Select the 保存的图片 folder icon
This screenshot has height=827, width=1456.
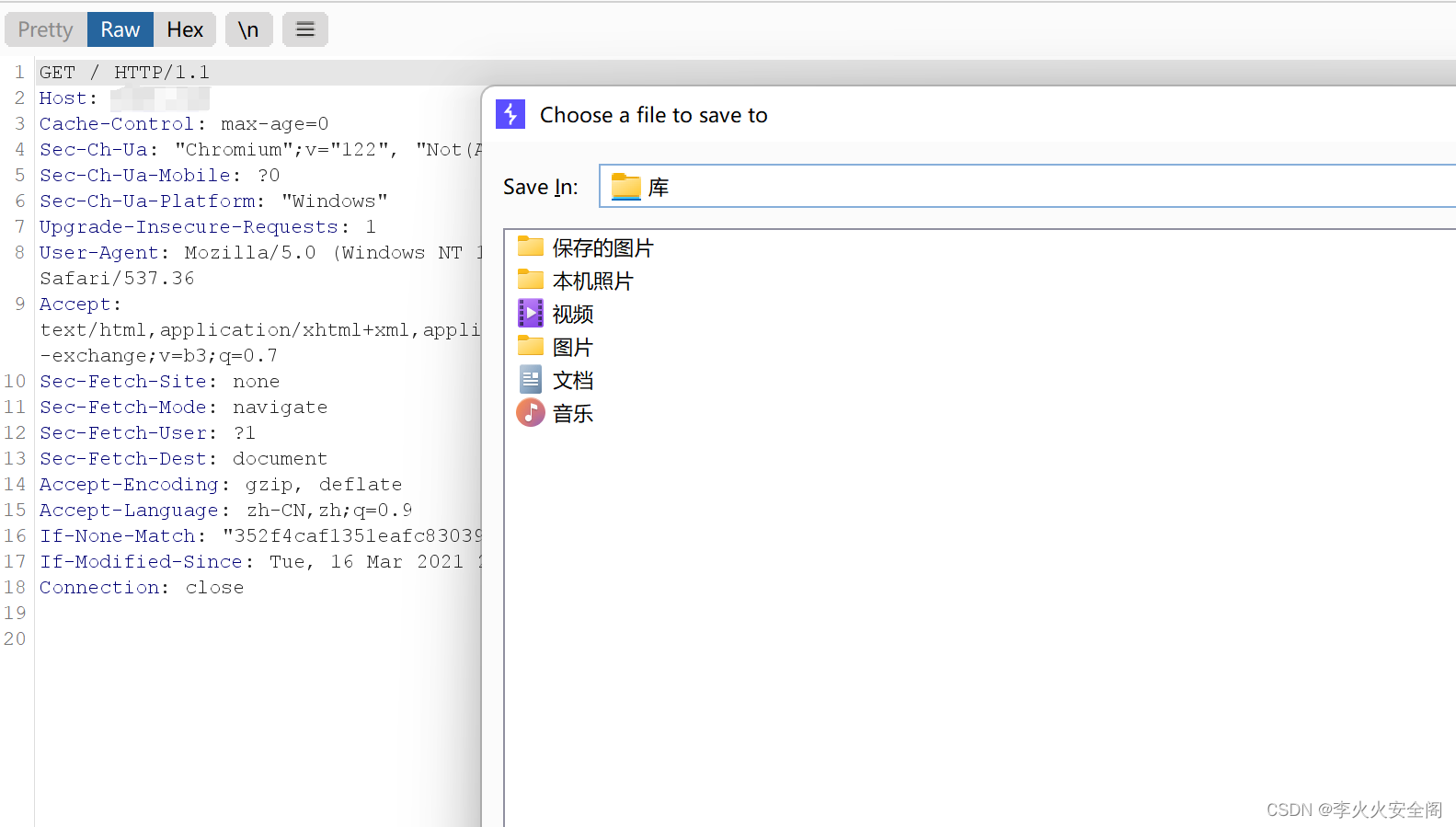click(531, 247)
